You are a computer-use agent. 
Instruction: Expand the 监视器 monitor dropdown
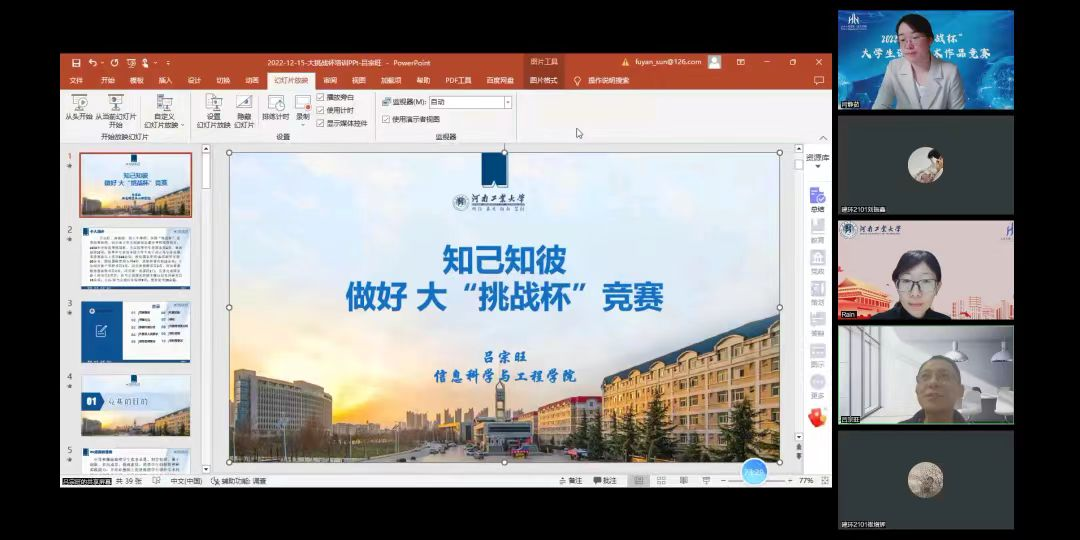click(x=507, y=102)
